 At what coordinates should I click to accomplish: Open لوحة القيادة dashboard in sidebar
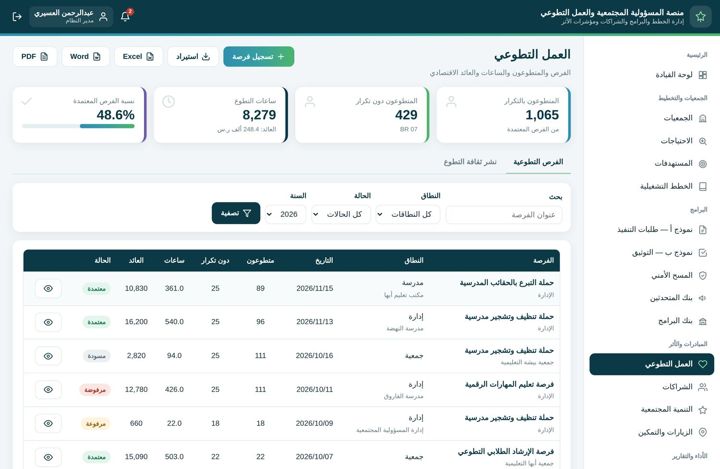[x=652, y=75]
